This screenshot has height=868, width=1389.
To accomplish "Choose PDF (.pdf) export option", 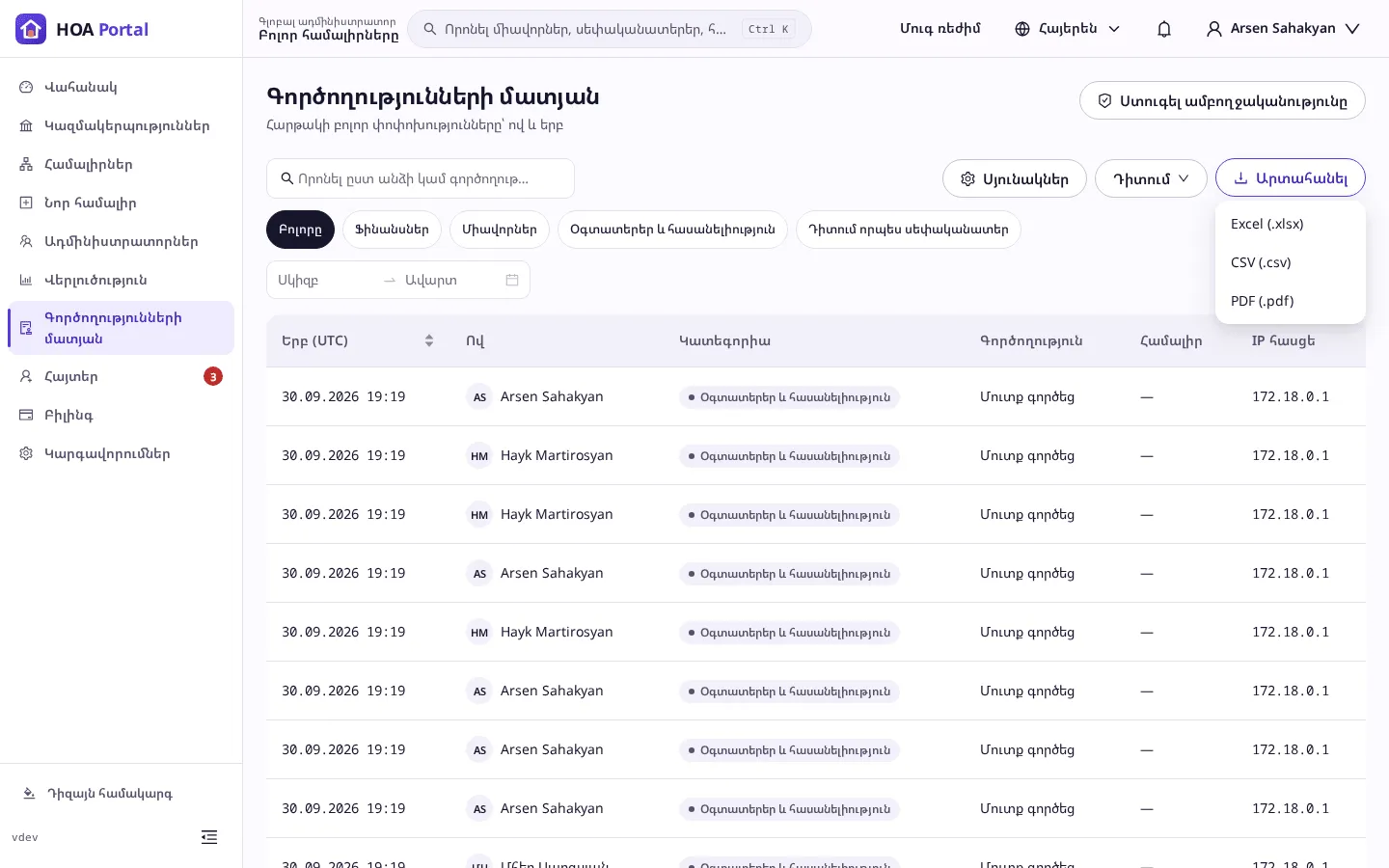I will click(x=1291, y=301).
